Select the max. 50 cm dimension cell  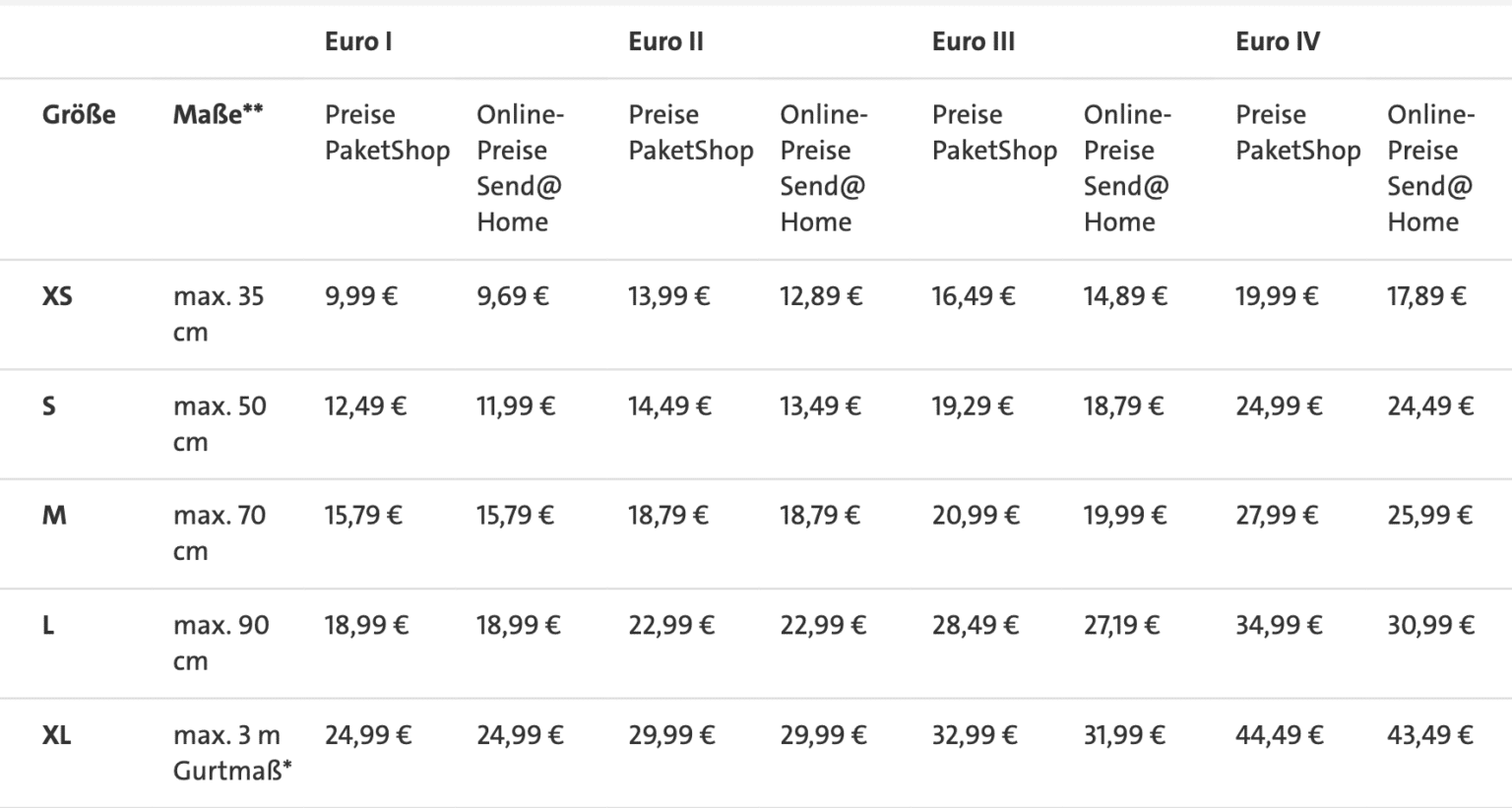coord(220,423)
